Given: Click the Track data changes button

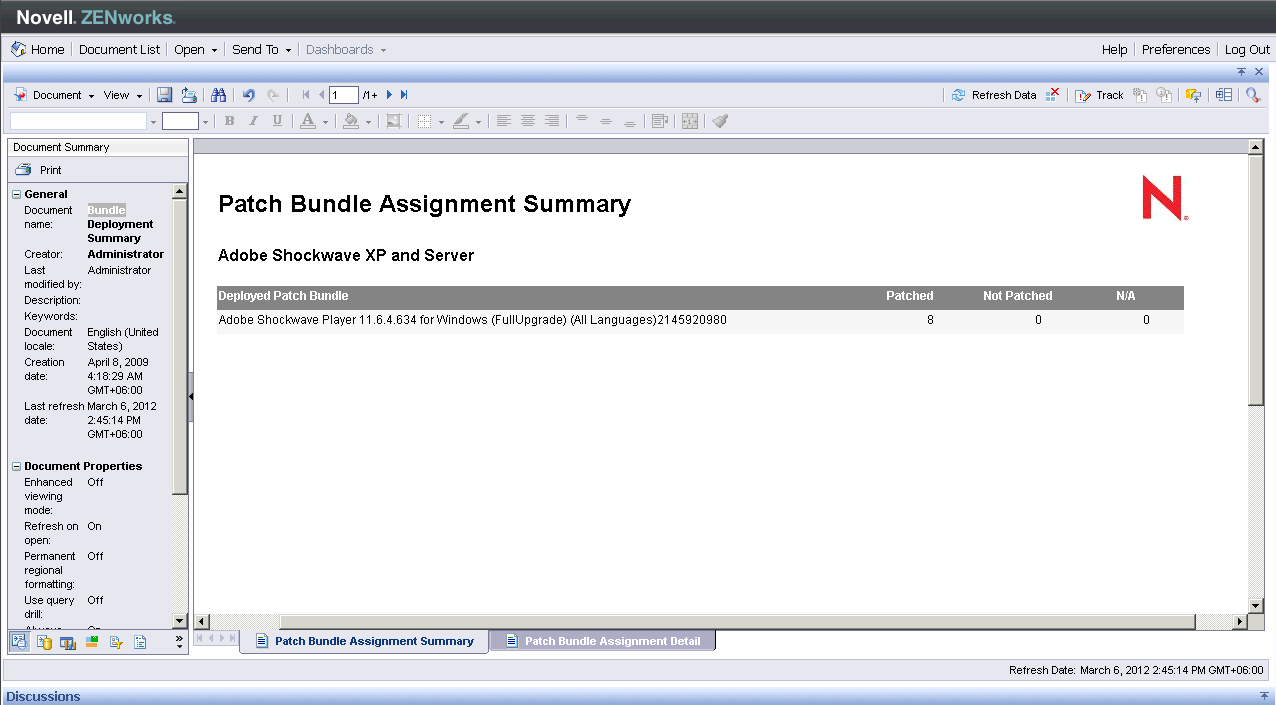Looking at the screenshot, I should (1099, 95).
